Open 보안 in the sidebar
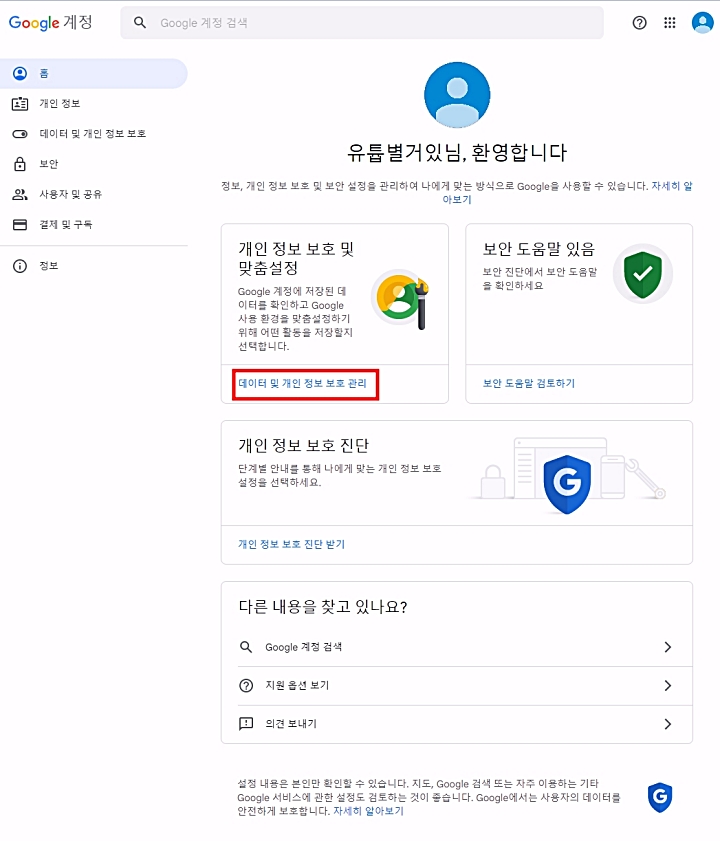Viewport: 720px width, 841px height. [x=94, y=164]
